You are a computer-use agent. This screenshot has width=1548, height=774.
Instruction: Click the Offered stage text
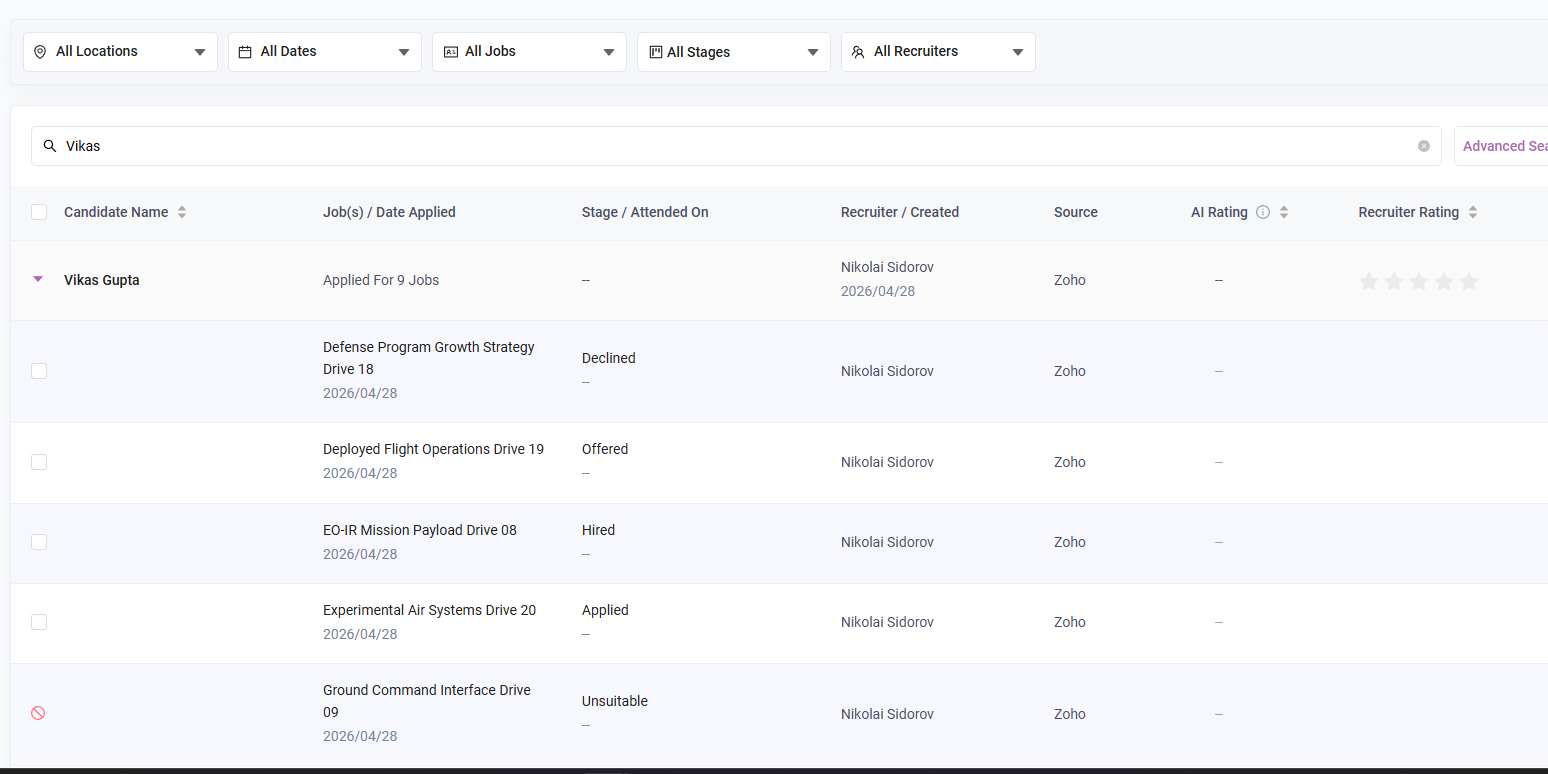click(x=605, y=449)
